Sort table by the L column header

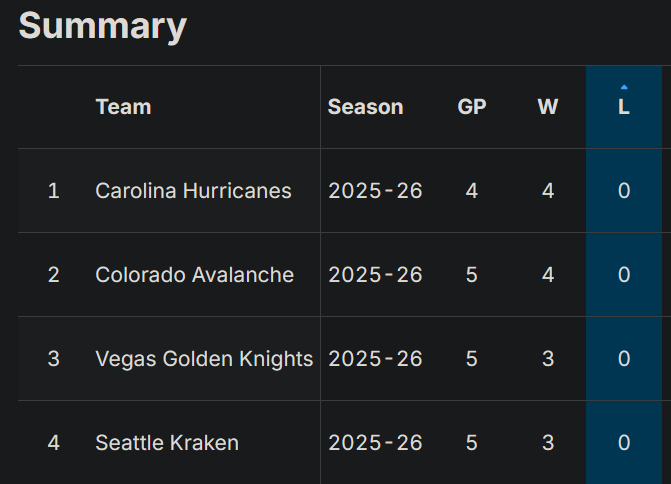coord(624,107)
